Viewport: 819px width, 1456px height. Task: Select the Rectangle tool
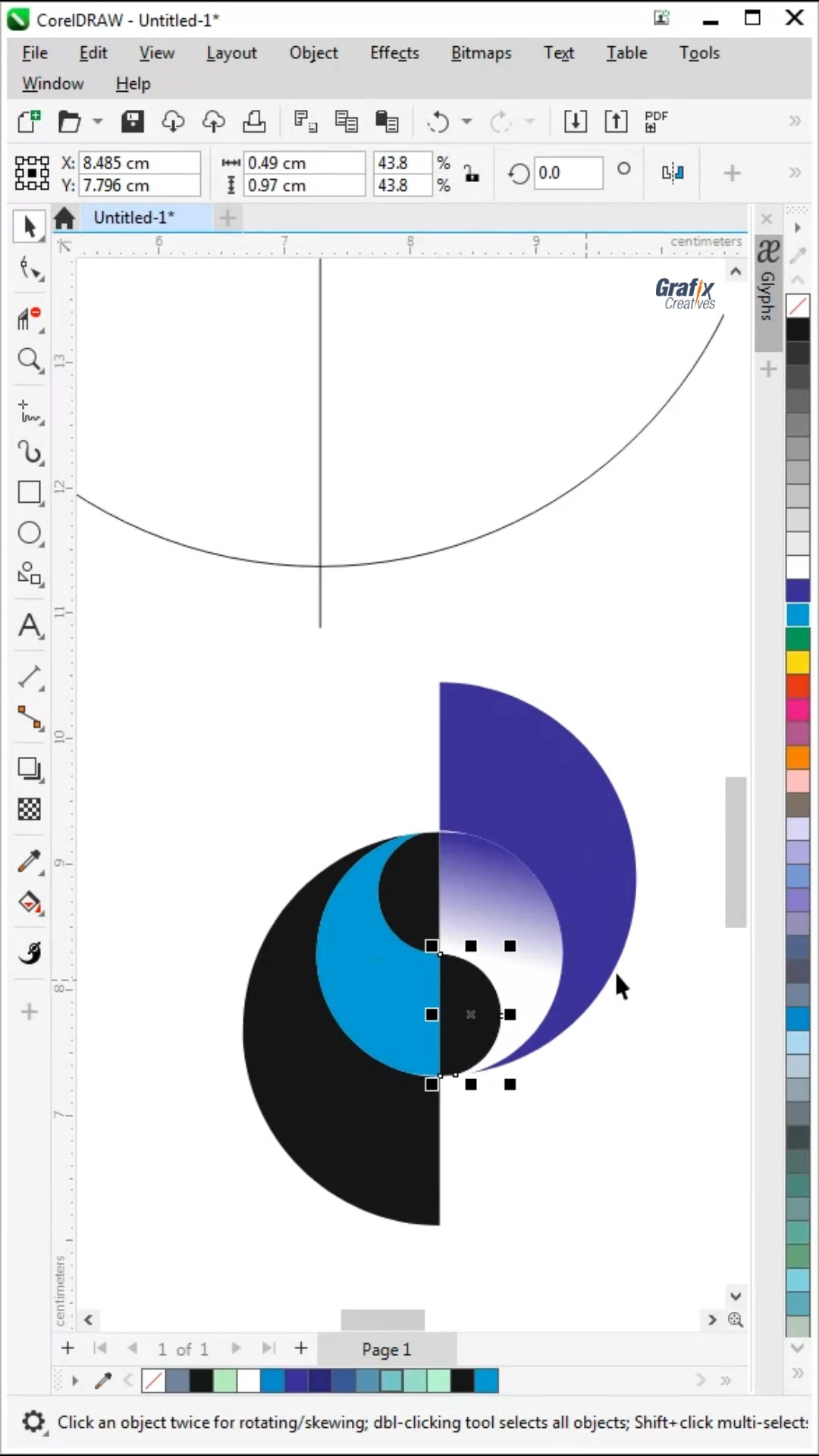(30, 493)
